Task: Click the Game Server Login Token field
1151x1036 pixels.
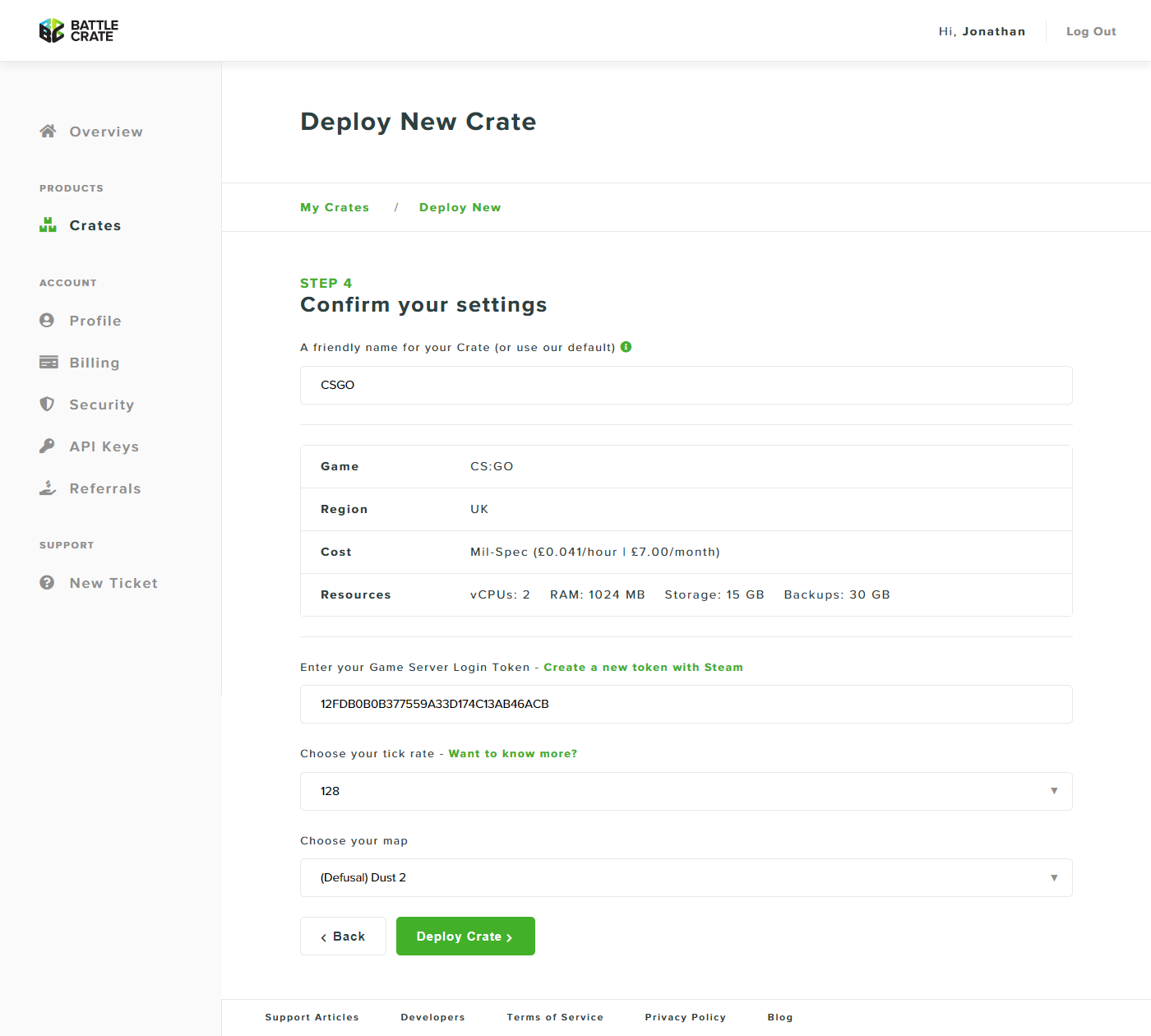Action: pyautogui.click(x=686, y=704)
